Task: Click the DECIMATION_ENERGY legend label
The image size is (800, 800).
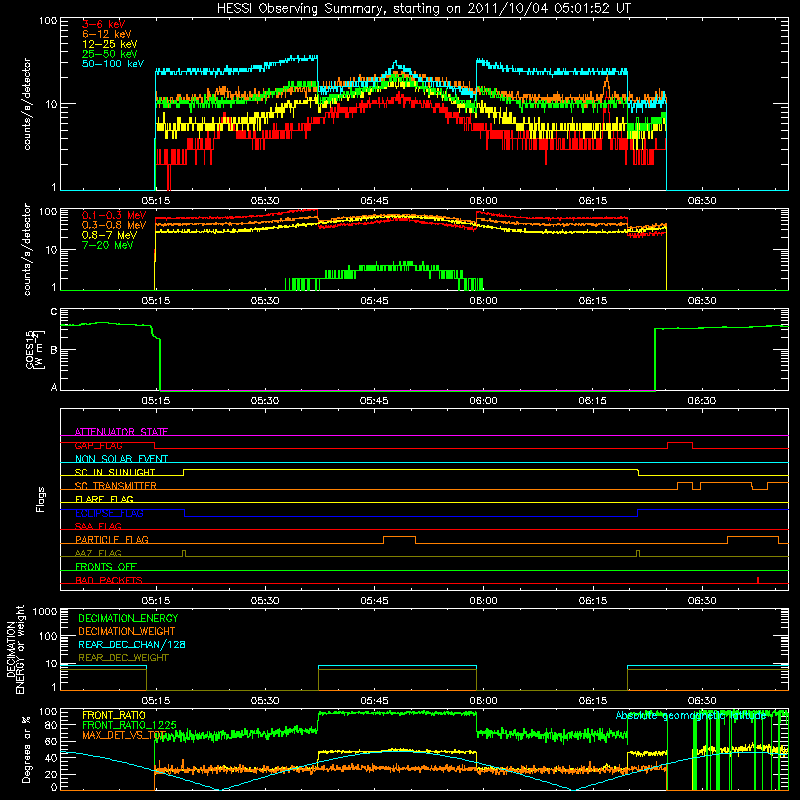Action: click(128, 618)
